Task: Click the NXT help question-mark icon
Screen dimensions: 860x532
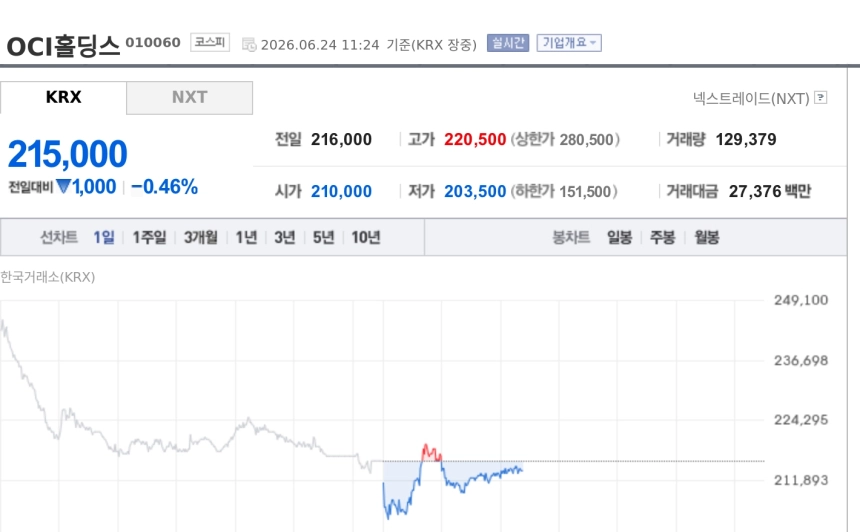Action: point(821,98)
